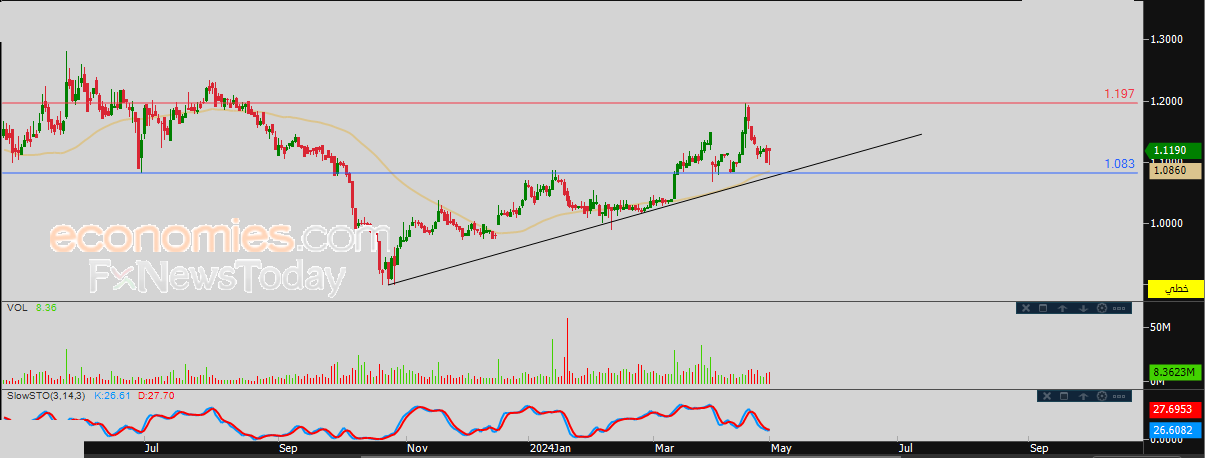Image resolution: width=1205 pixels, height=458 pixels.
Task: Expand more options for SlowSTO panel
Action: (x=1119, y=396)
